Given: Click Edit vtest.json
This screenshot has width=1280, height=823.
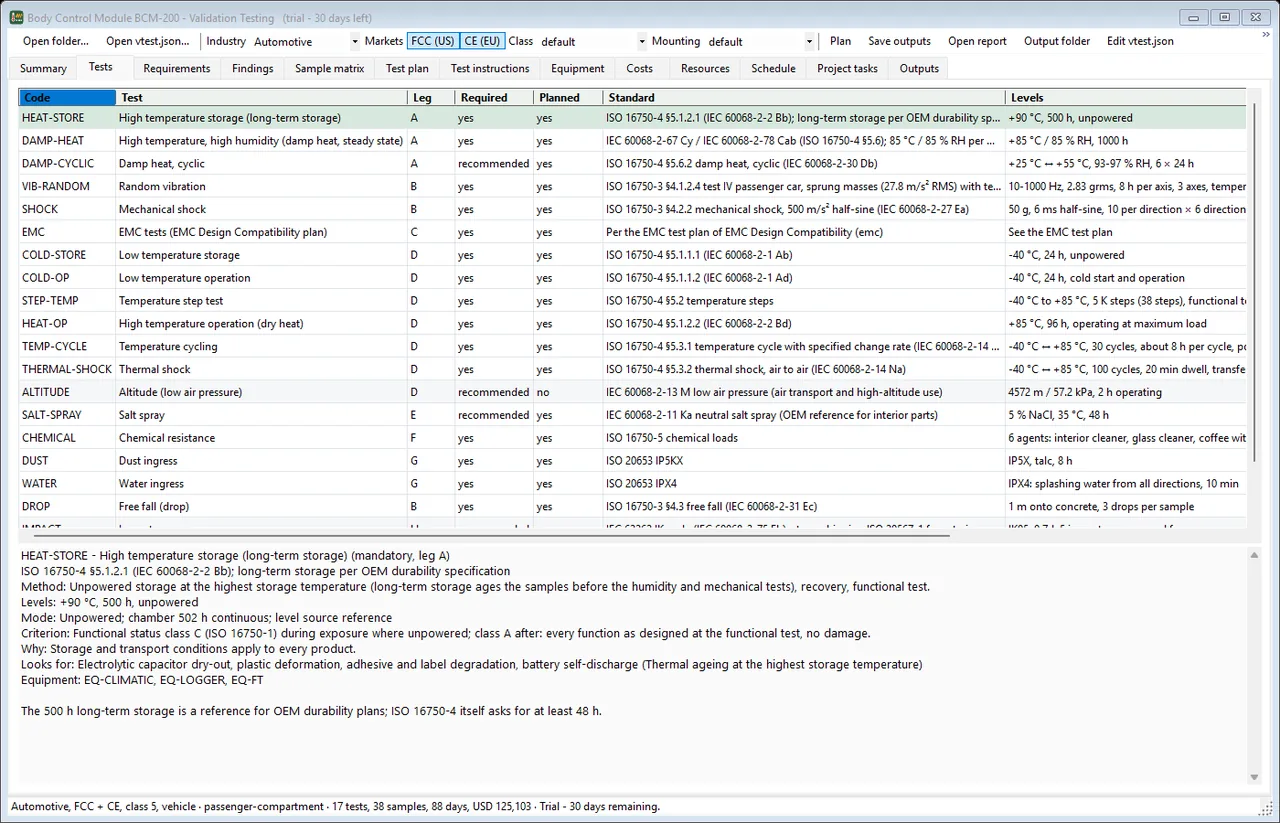Looking at the screenshot, I should tap(1141, 41).
